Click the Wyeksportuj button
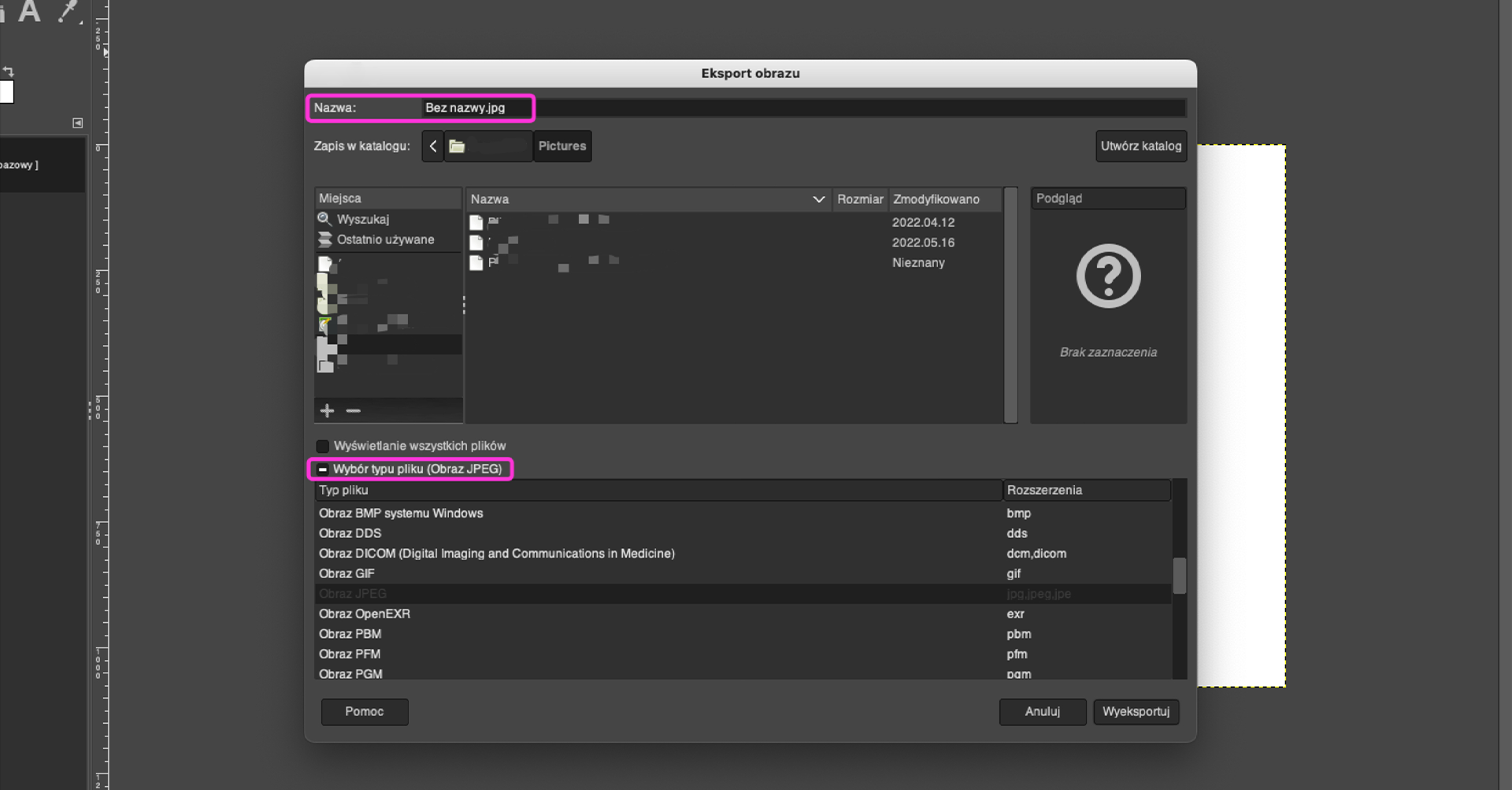The width and height of the screenshot is (1512, 790). [1136, 711]
